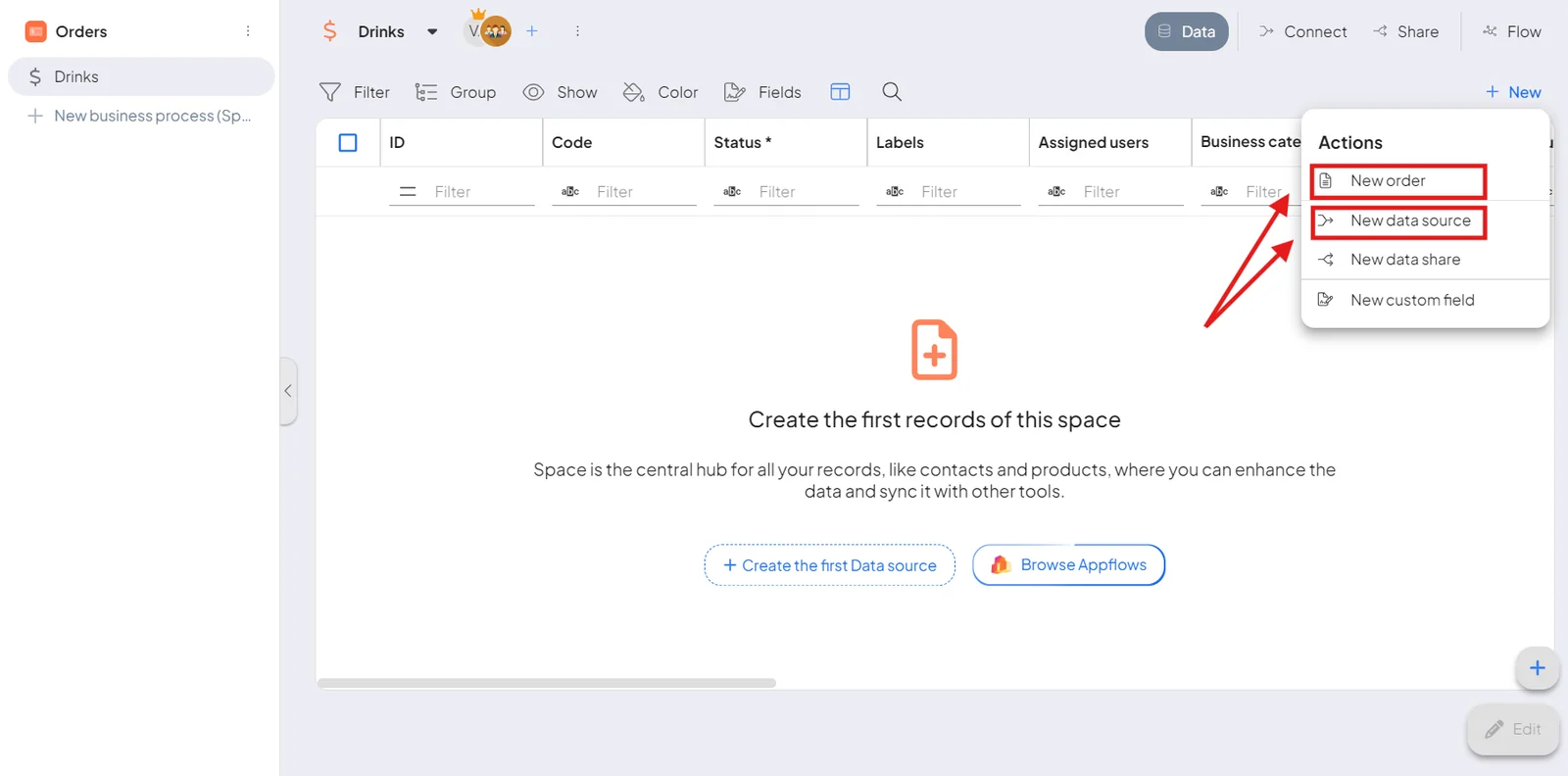This screenshot has height=776, width=1568.
Task: Click the horizontal scrollbar below the table
Action: (546, 683)
